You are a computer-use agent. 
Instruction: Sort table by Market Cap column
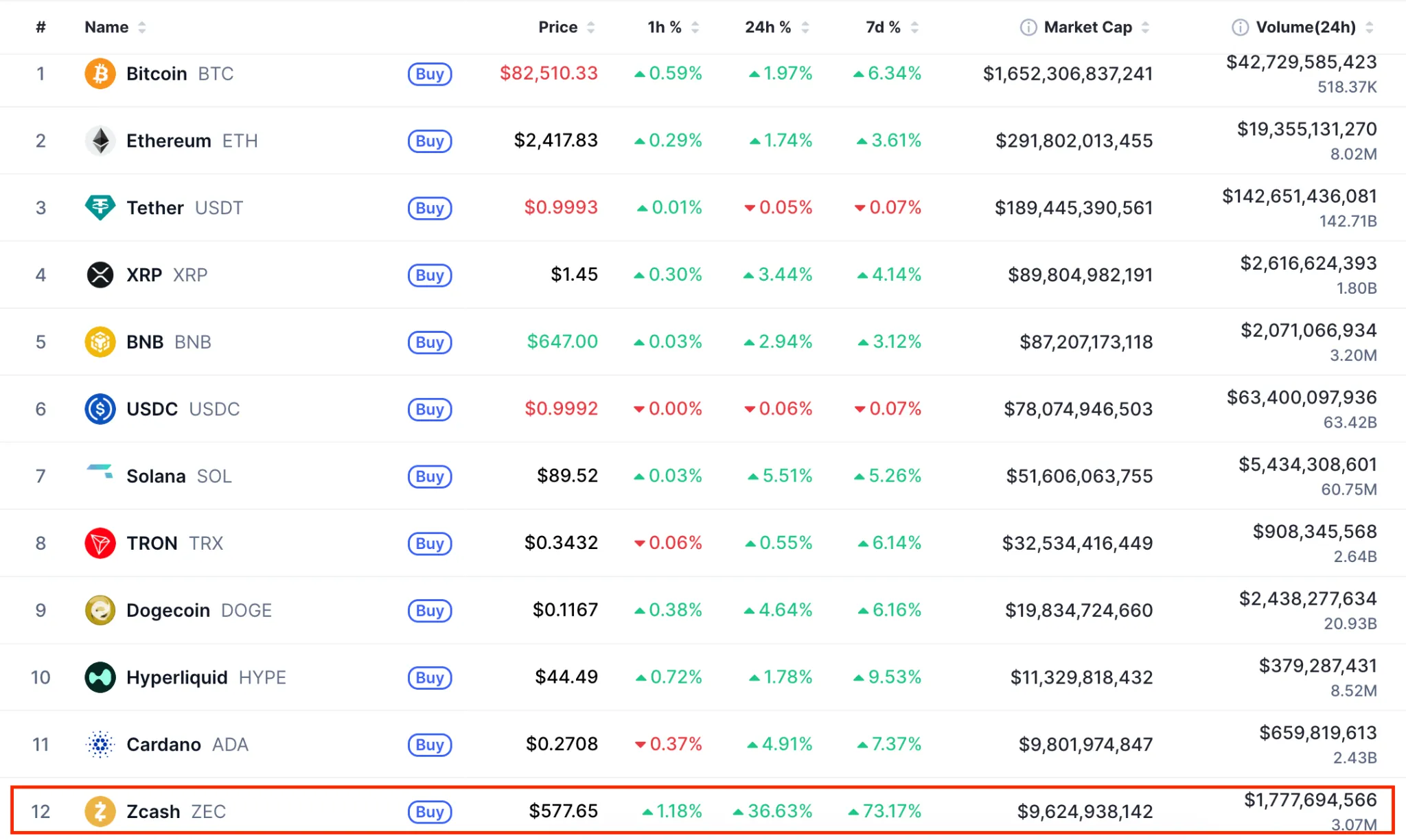click(1096, 27)
